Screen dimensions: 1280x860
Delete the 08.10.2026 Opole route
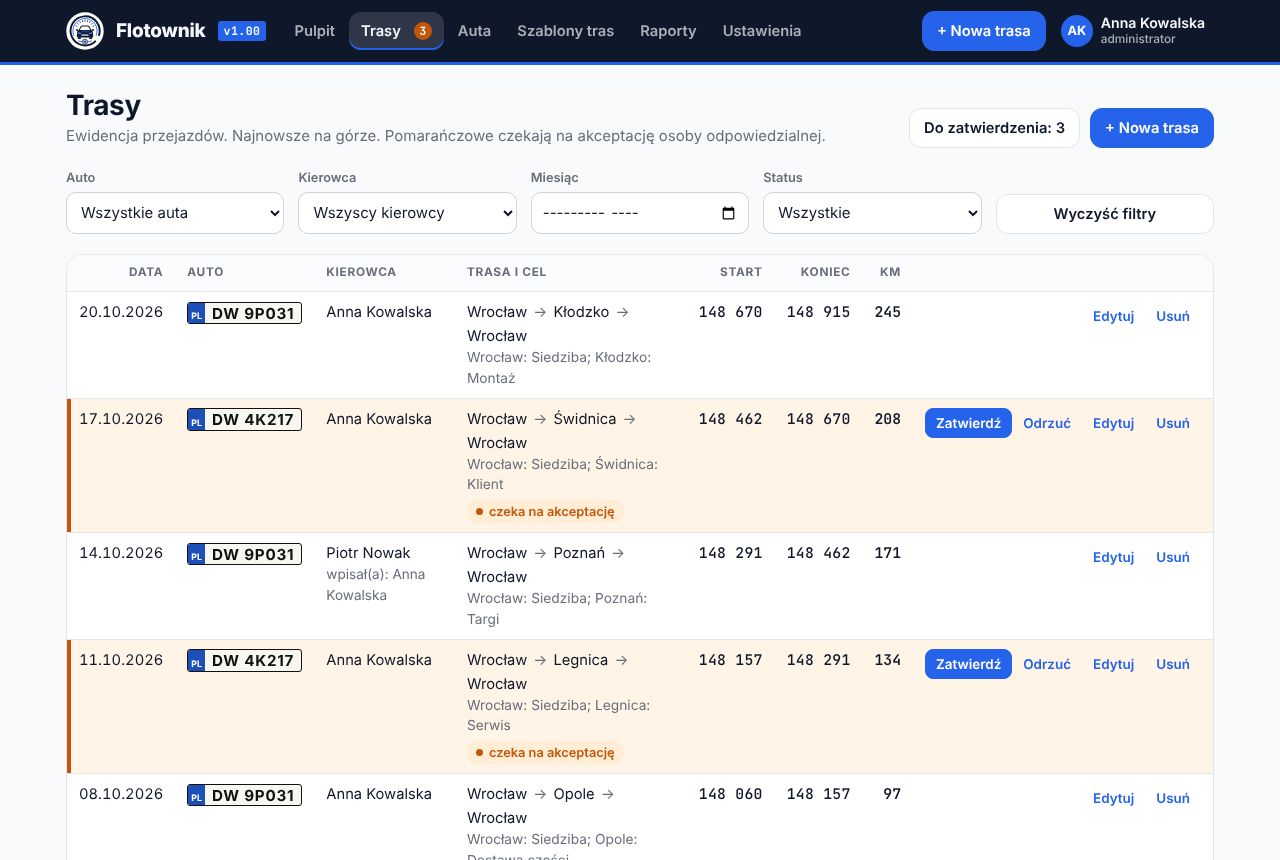click(x=1173, y=798)
